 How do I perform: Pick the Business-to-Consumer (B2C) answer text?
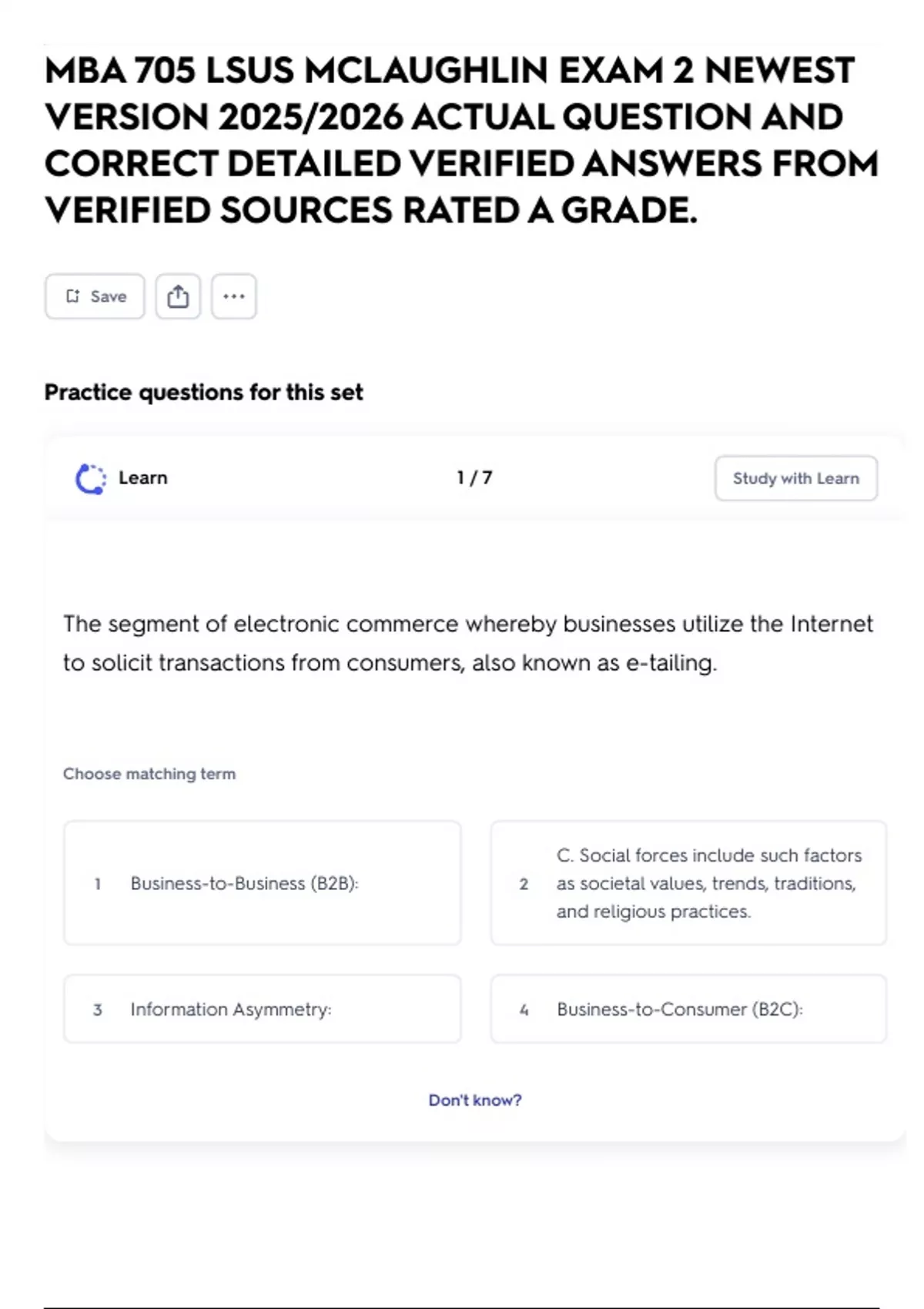(679, 1009)
